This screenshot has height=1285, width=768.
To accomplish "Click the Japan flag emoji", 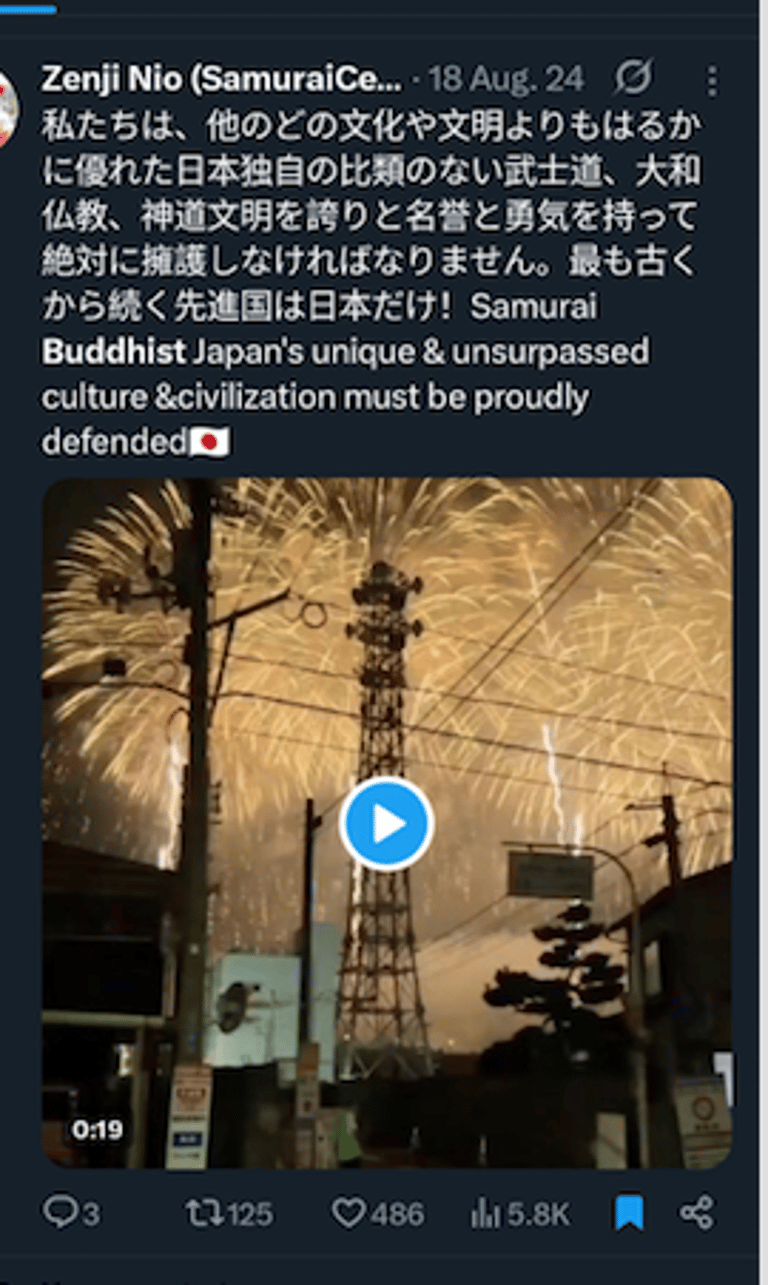I will pyautogui.click(x=210, y=443).
